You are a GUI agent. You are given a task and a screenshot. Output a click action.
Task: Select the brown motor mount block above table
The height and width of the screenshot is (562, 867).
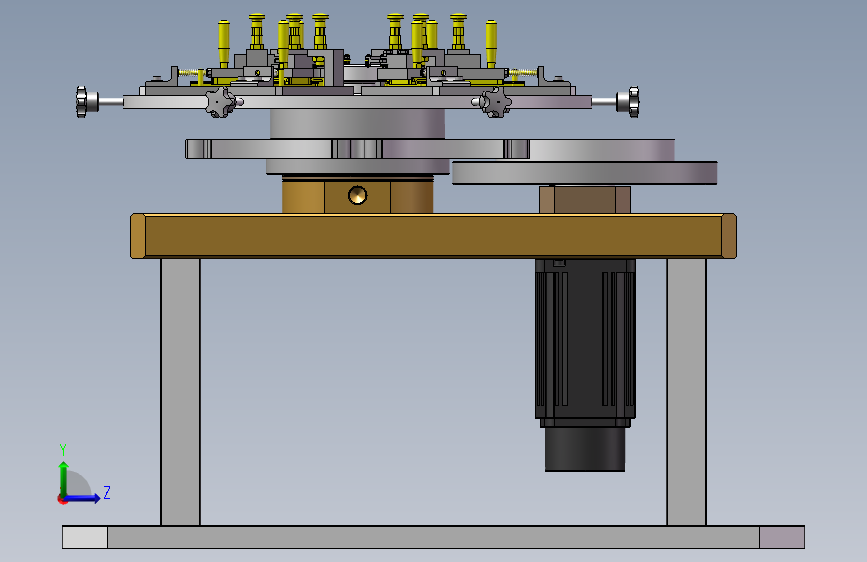coord(585,200)
